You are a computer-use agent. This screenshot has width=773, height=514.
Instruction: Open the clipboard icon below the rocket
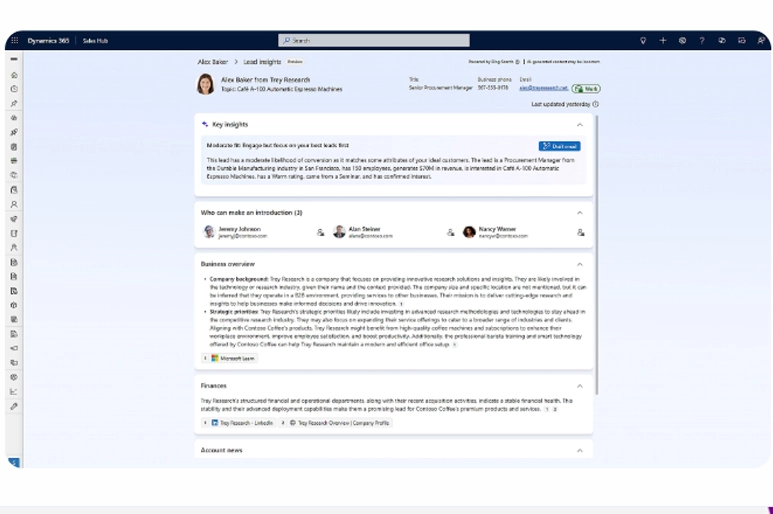pyautogui.click(x=14, y=147)
